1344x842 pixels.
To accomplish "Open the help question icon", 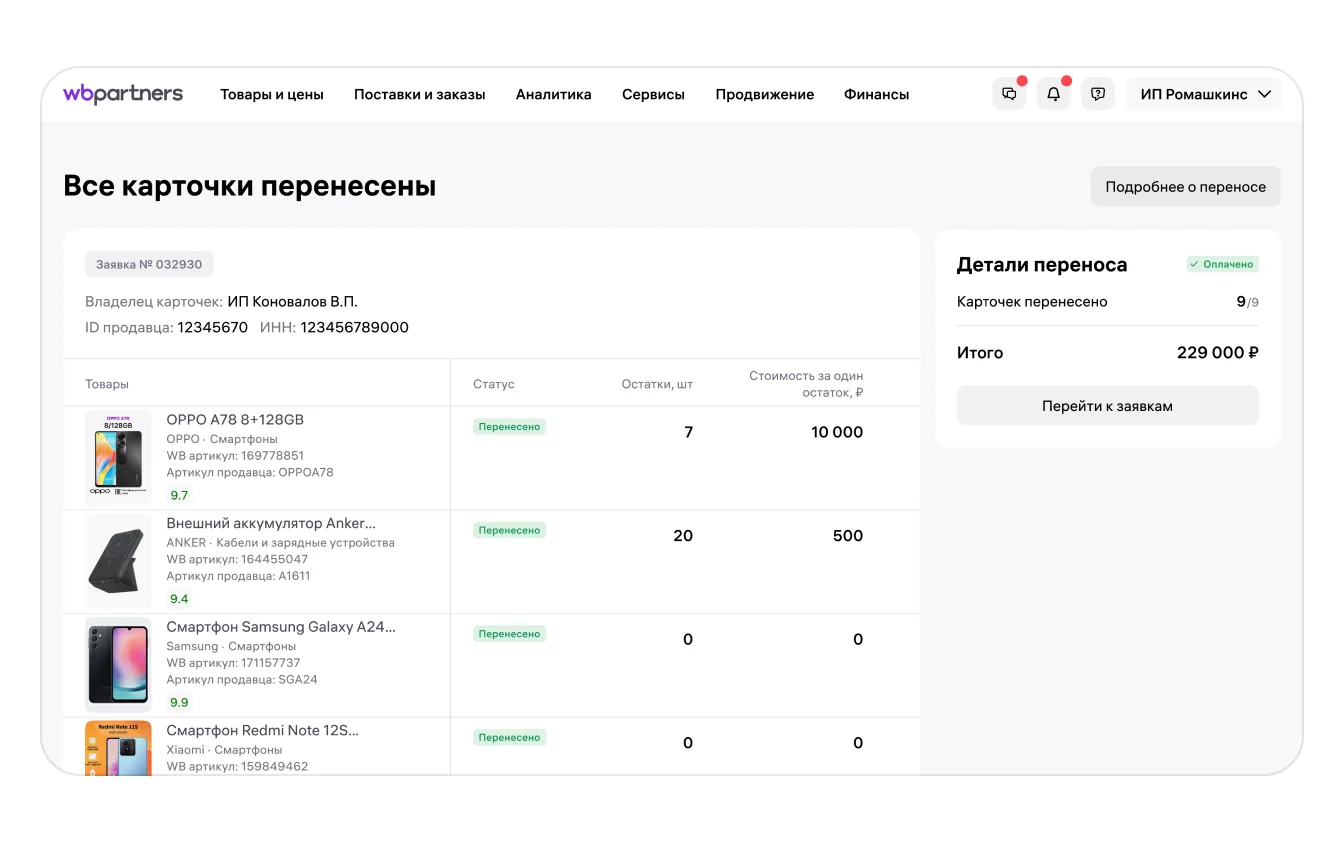I will click(1098, 94).
